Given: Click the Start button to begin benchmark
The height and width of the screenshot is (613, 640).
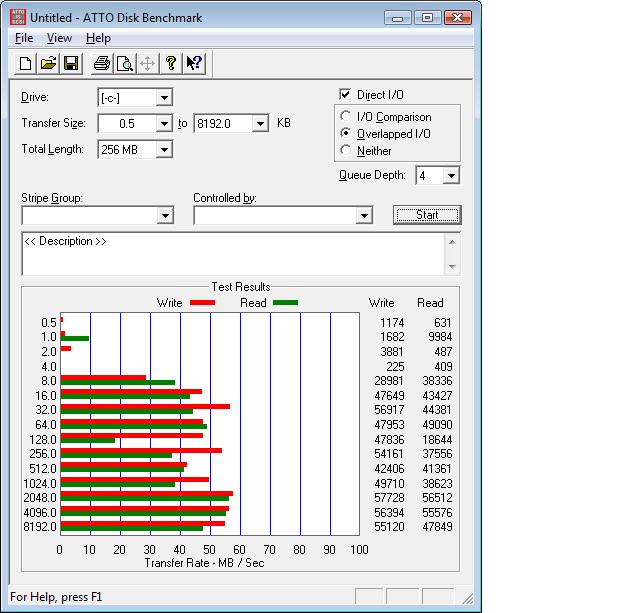Looking at the screenshot, I should point(427,215).
